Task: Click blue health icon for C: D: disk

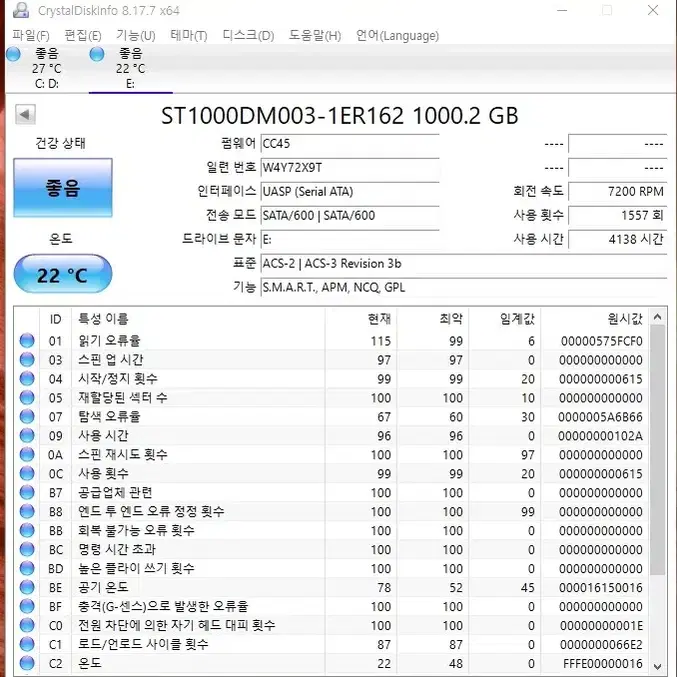Action: (13, 54)
